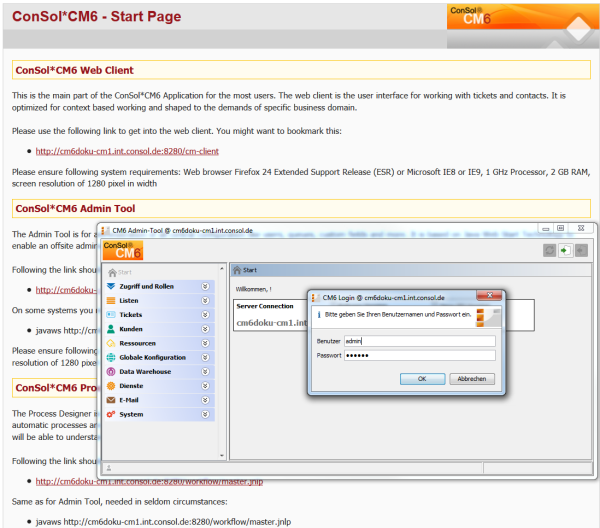Expand the Ressourcen section chevron

point(205,343)
